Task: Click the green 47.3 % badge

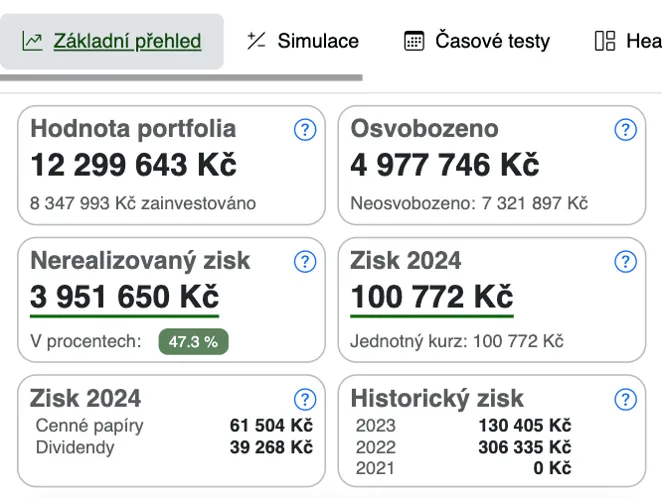Action: coord(193,341)
